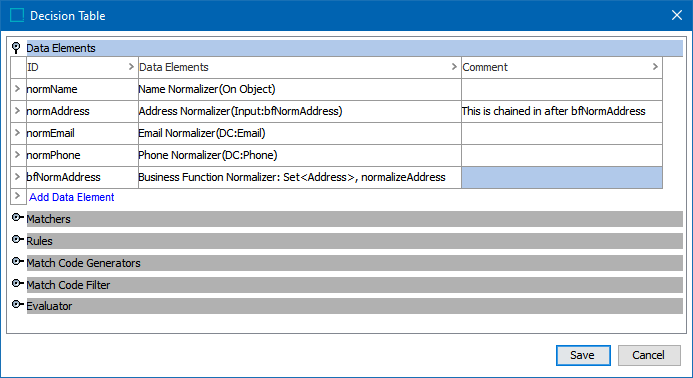
Task: Expand the Match Code Filter icon
Action: tap(17, 283)
